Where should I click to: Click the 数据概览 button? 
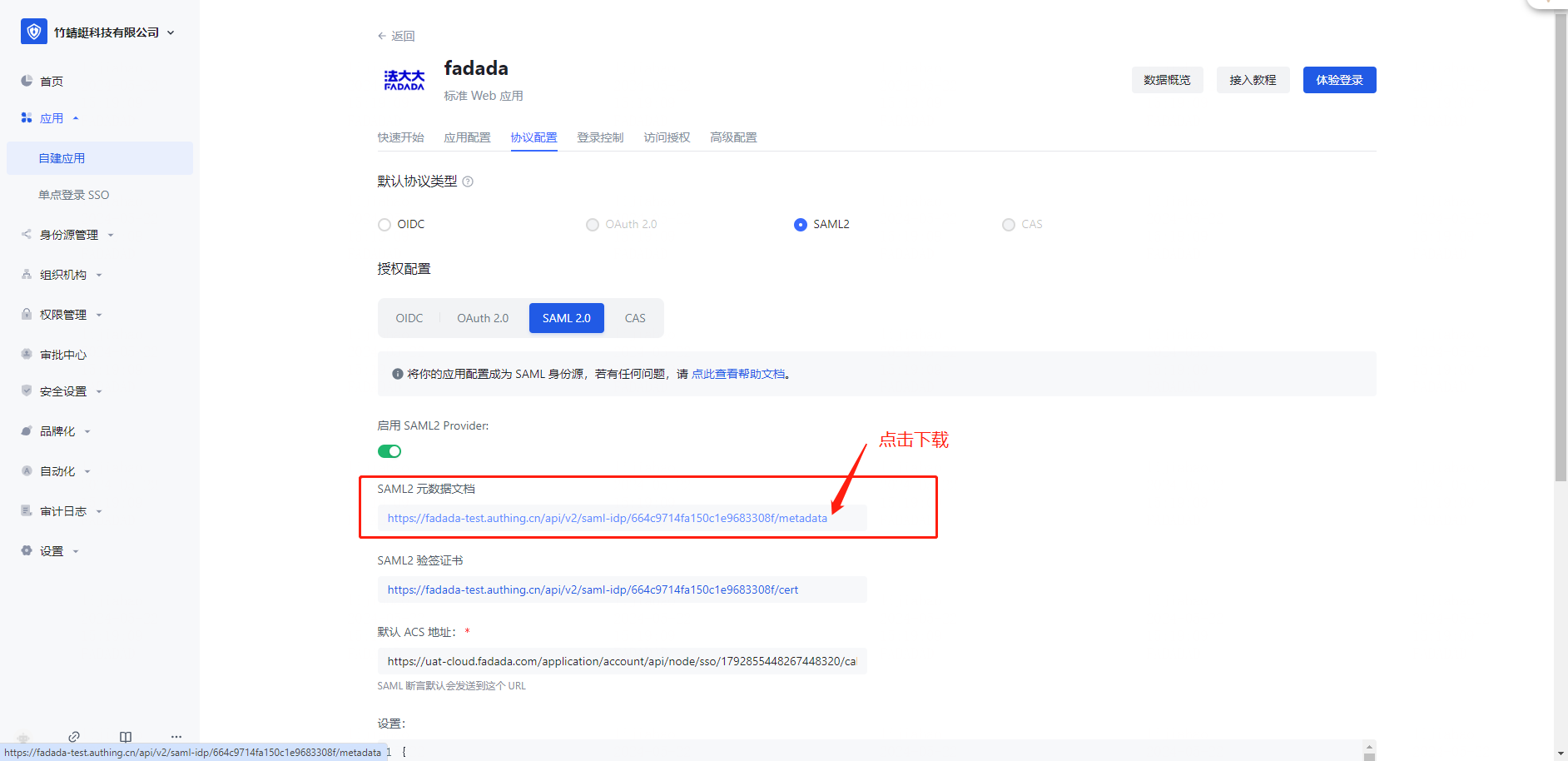click(x=1167, y=80)
